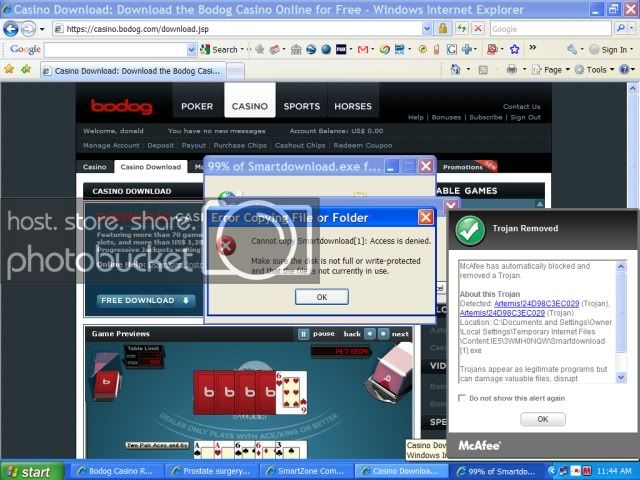This screenshot has width=640, height=480.
Task: Click the Google toolbar search field
Action: pos(116,50)
